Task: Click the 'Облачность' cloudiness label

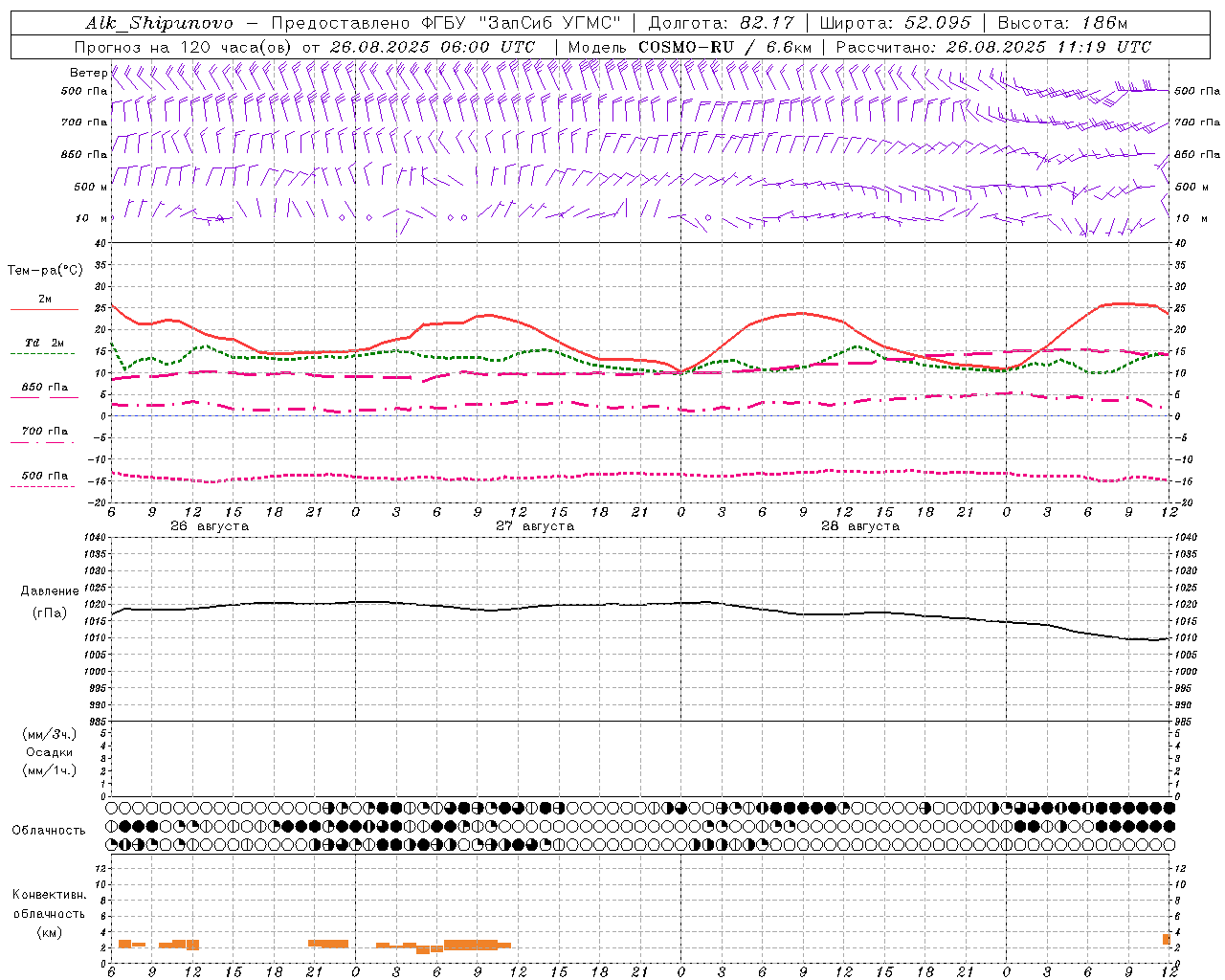Action: point(49,830)
